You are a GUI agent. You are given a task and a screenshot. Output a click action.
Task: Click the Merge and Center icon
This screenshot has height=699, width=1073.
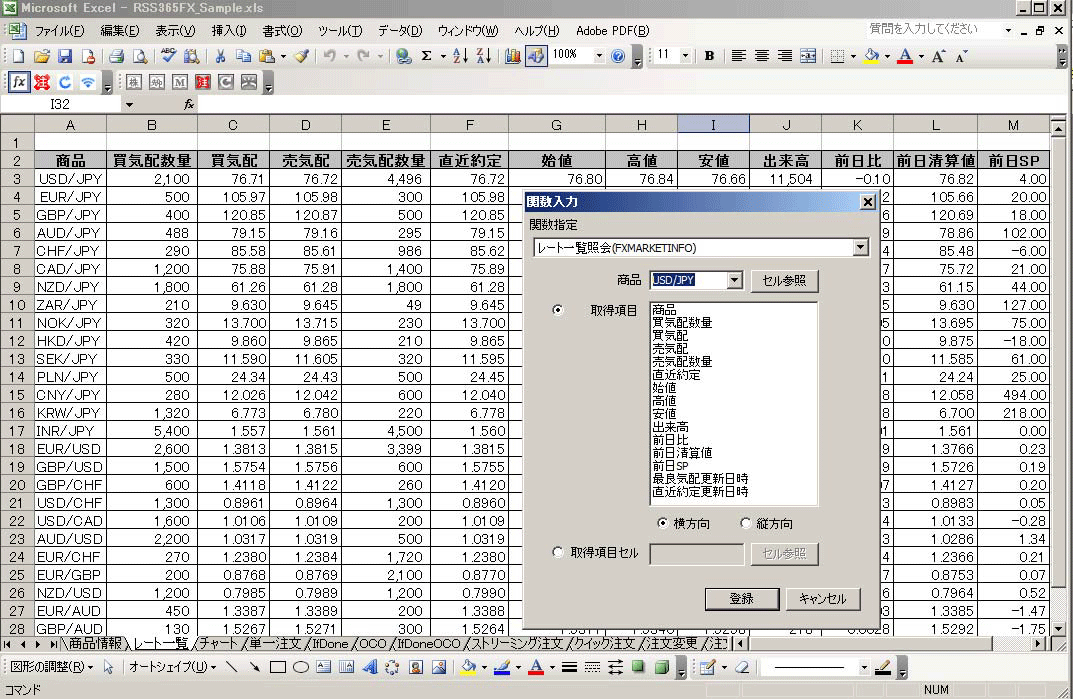click(808, 56)
